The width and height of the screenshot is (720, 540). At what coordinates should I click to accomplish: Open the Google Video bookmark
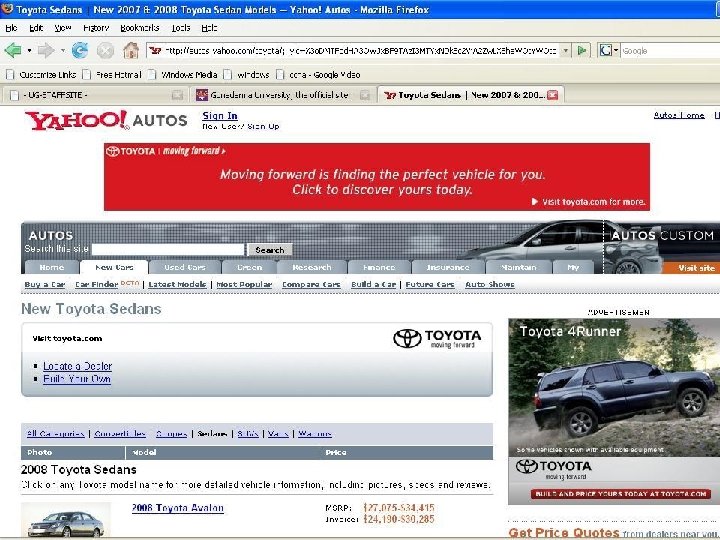click(318, 74)
